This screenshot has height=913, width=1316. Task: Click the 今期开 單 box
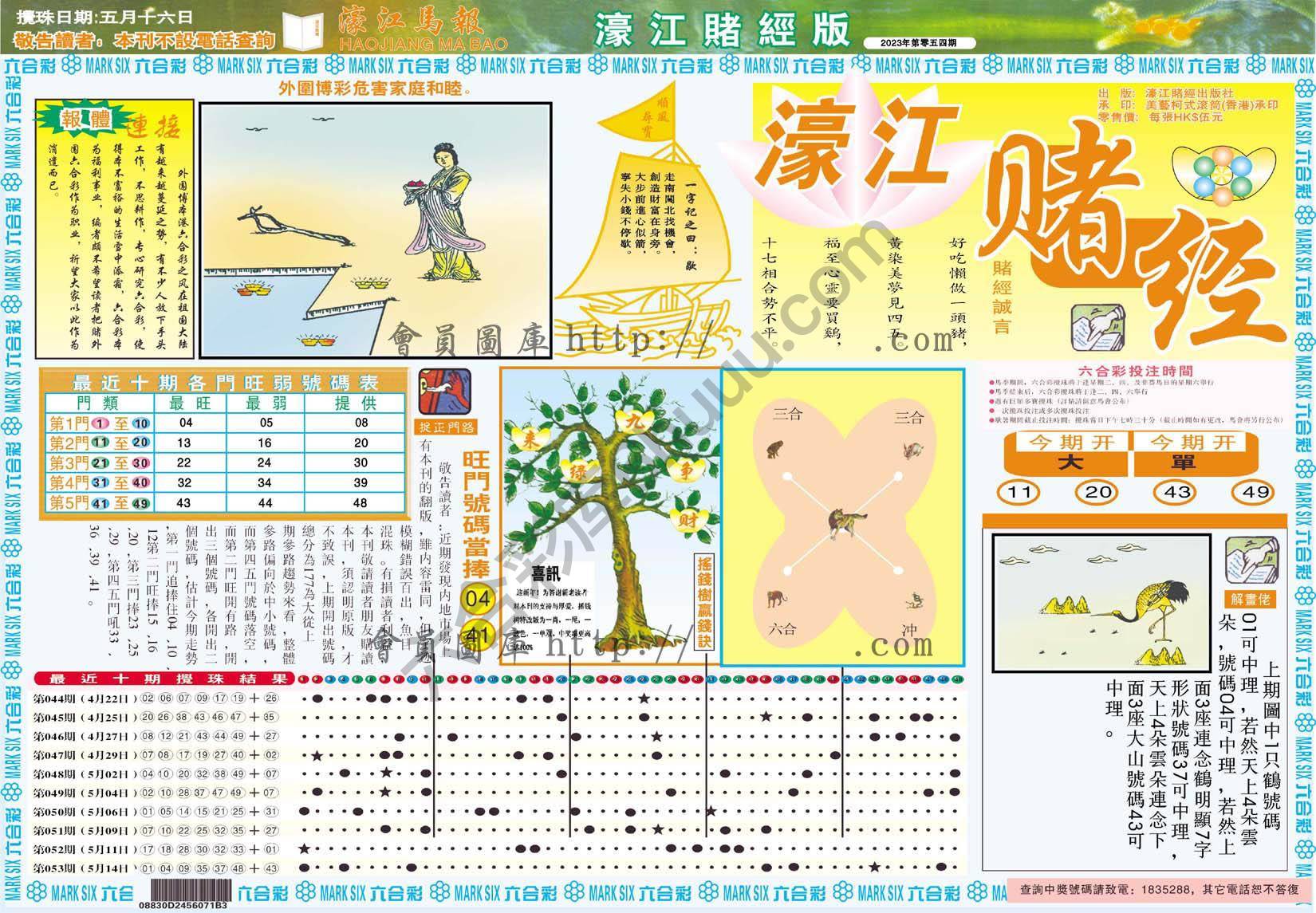pyautogui.click(x=1196, y=453)
